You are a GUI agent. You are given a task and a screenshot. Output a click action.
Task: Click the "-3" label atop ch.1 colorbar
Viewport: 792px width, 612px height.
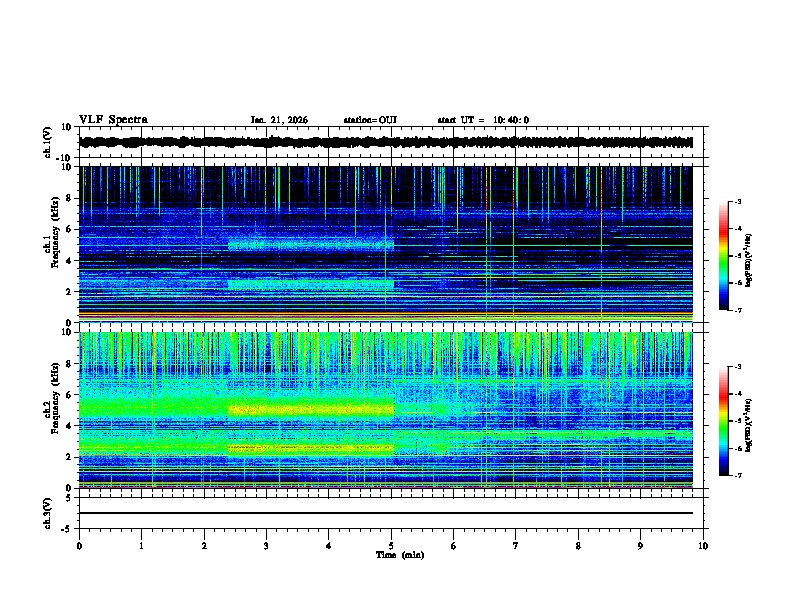(737, 201)
